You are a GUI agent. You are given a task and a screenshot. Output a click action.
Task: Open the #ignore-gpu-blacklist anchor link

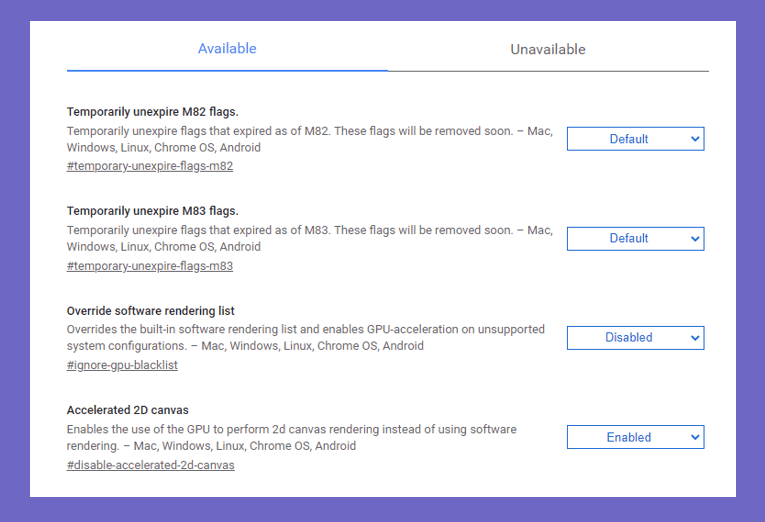coord(122,365)
